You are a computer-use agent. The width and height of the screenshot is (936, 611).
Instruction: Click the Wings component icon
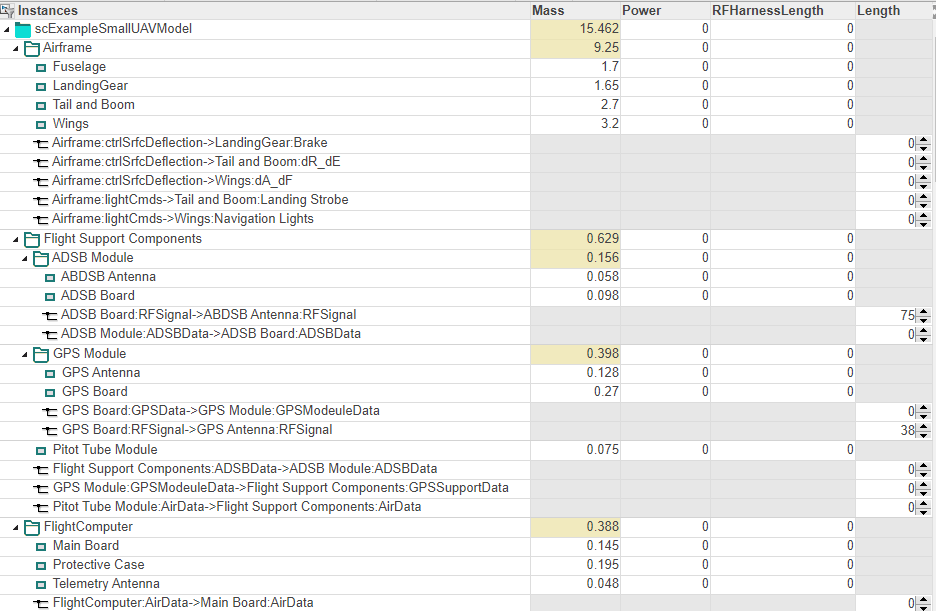[x=41, y=125]
